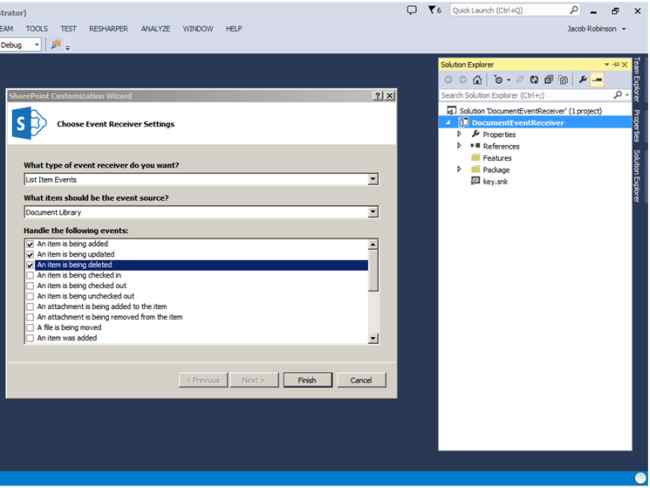Click the events list scroll down arrow
Viewport: 650px width, 488px height.
coord(373,338)
